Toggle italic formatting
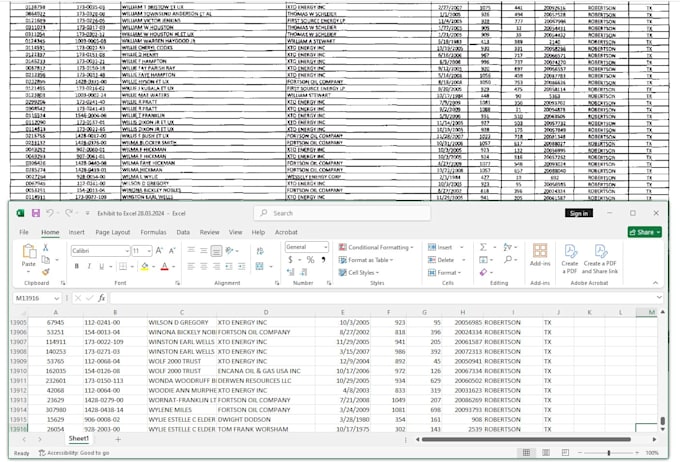680x462 pixels. point(89,266)
